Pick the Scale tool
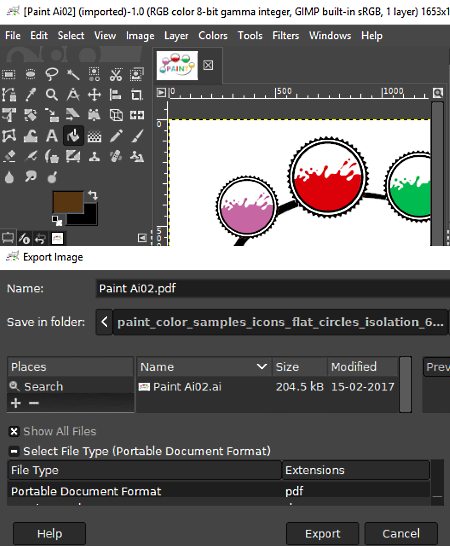The image size is (450, 546). pyautogui.click(x=52, y=115)
